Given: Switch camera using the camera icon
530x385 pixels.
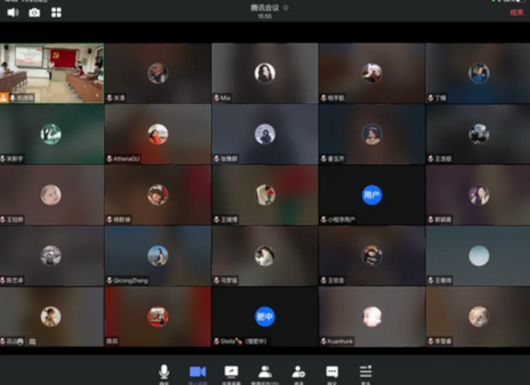Looking at the screenshot, I should [x=34, y=13].
